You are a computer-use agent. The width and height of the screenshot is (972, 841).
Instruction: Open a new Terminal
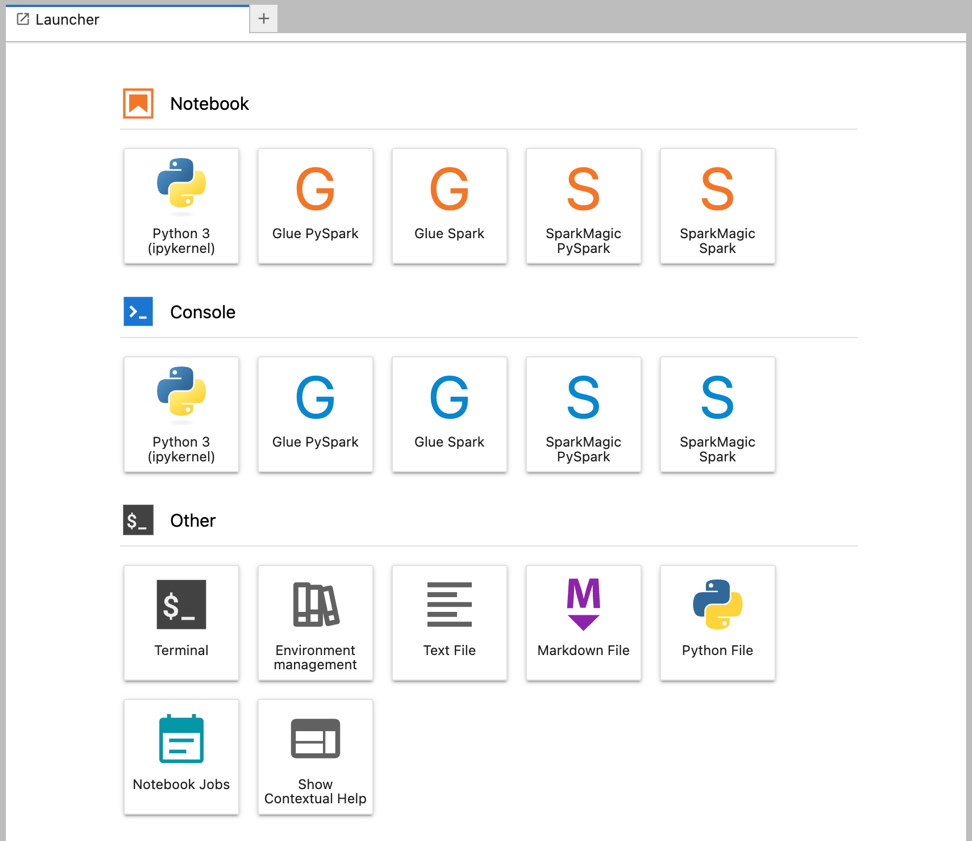click(181, 623)
